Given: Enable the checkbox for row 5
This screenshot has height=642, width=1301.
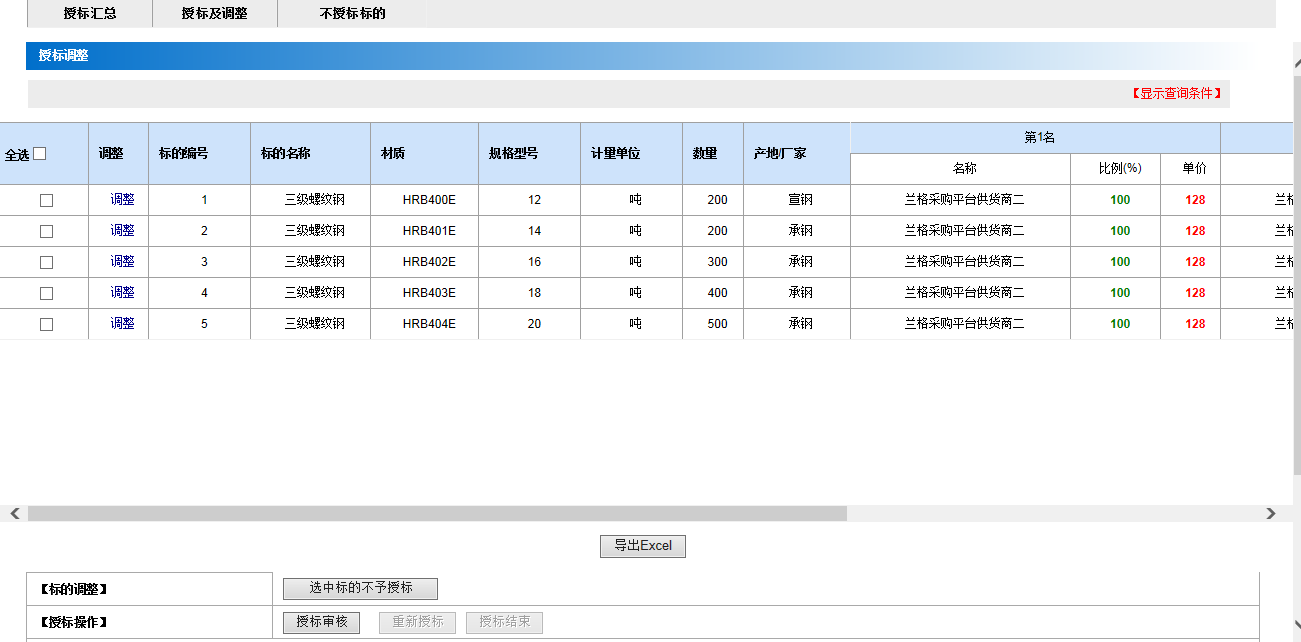Looking at the screenshot, I should (x=46, y=324).
